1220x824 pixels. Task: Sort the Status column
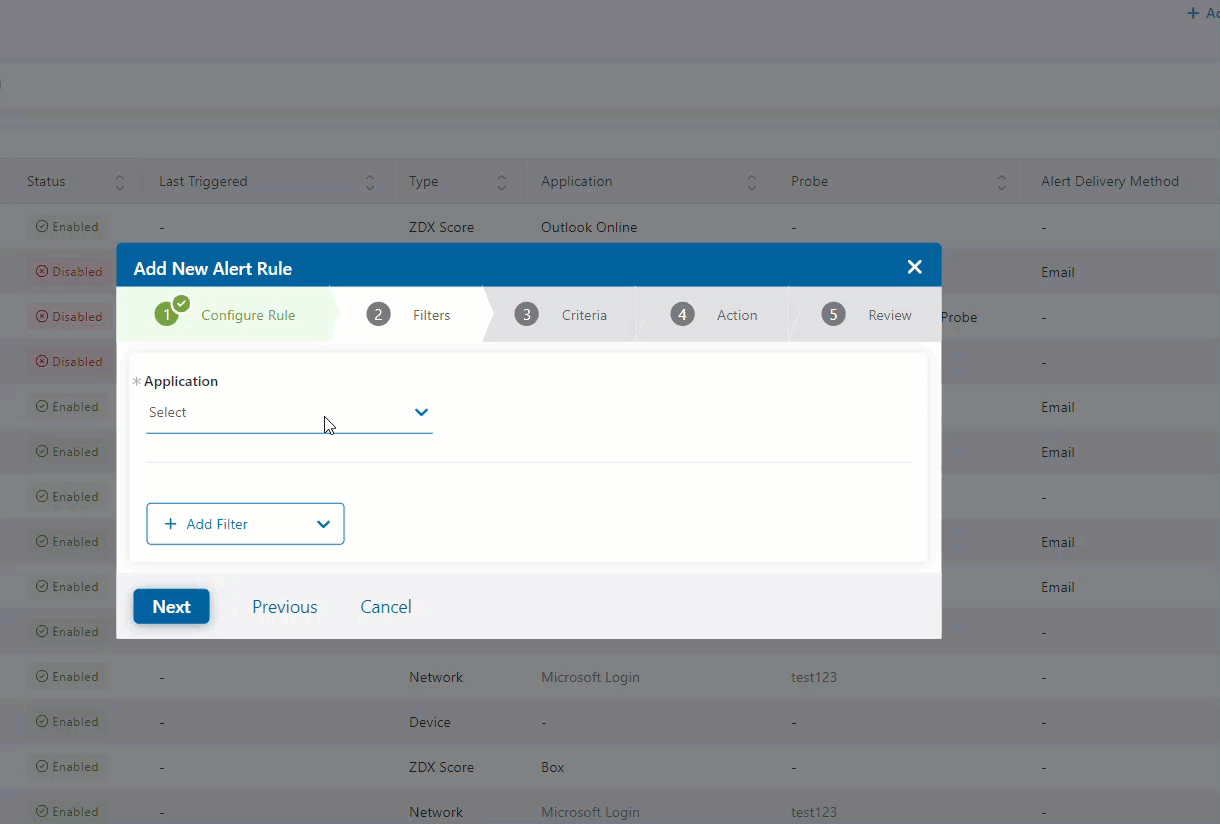coord(119,181)
